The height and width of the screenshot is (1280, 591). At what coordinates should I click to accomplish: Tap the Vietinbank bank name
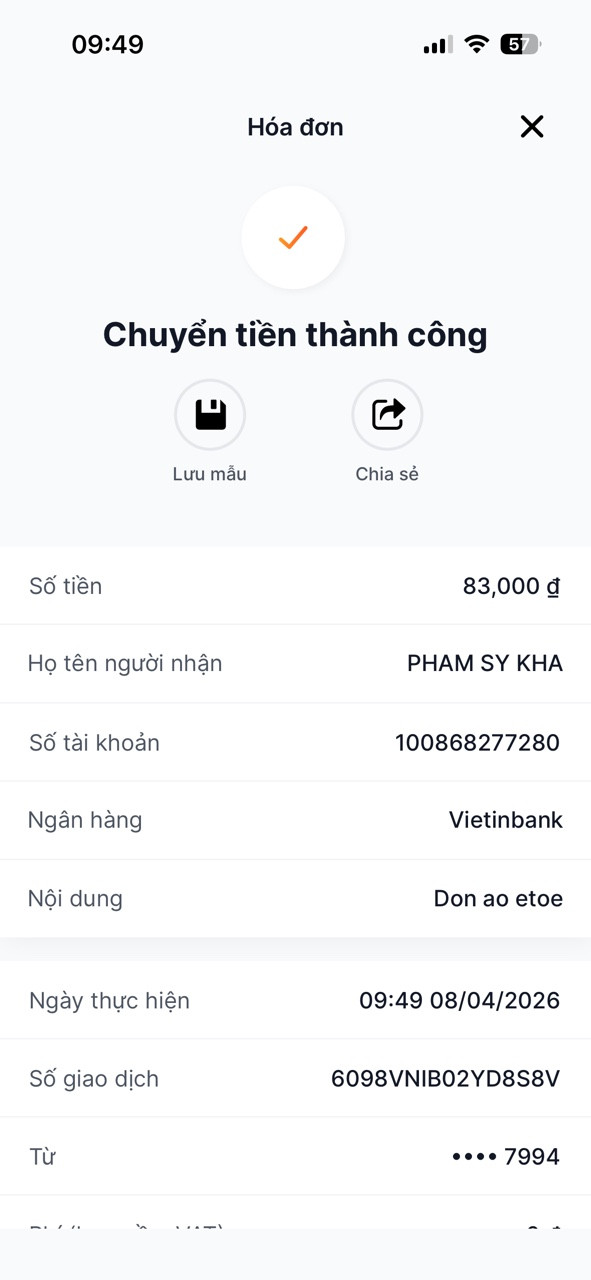[x=506, y=820]
